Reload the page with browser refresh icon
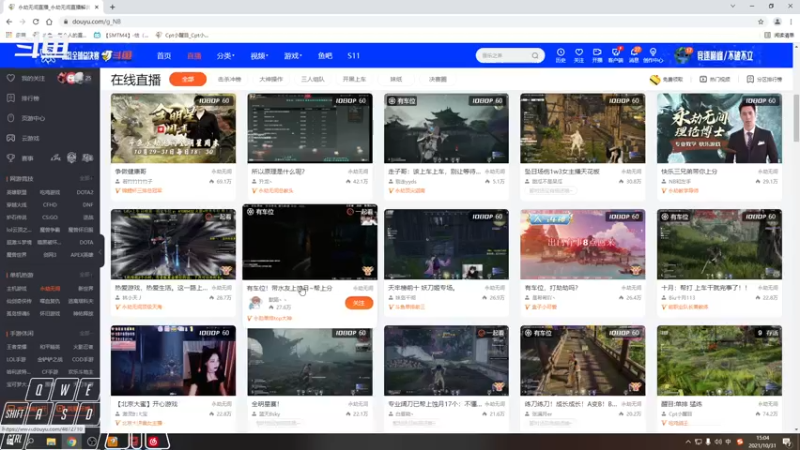The image size is (800, 450). (36, 21)
